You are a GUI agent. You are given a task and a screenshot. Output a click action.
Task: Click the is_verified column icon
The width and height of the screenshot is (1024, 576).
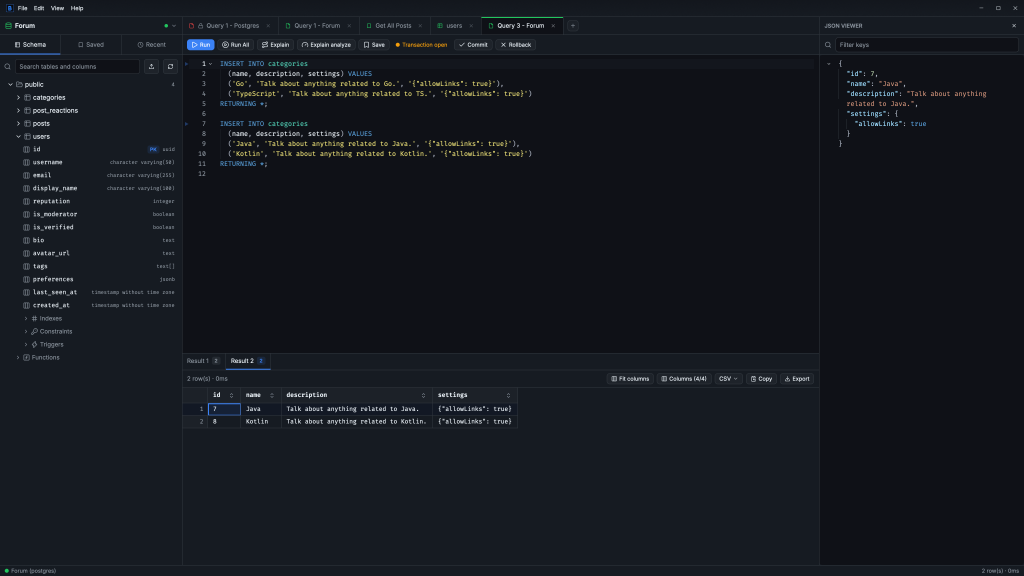(x=26, y=227)
